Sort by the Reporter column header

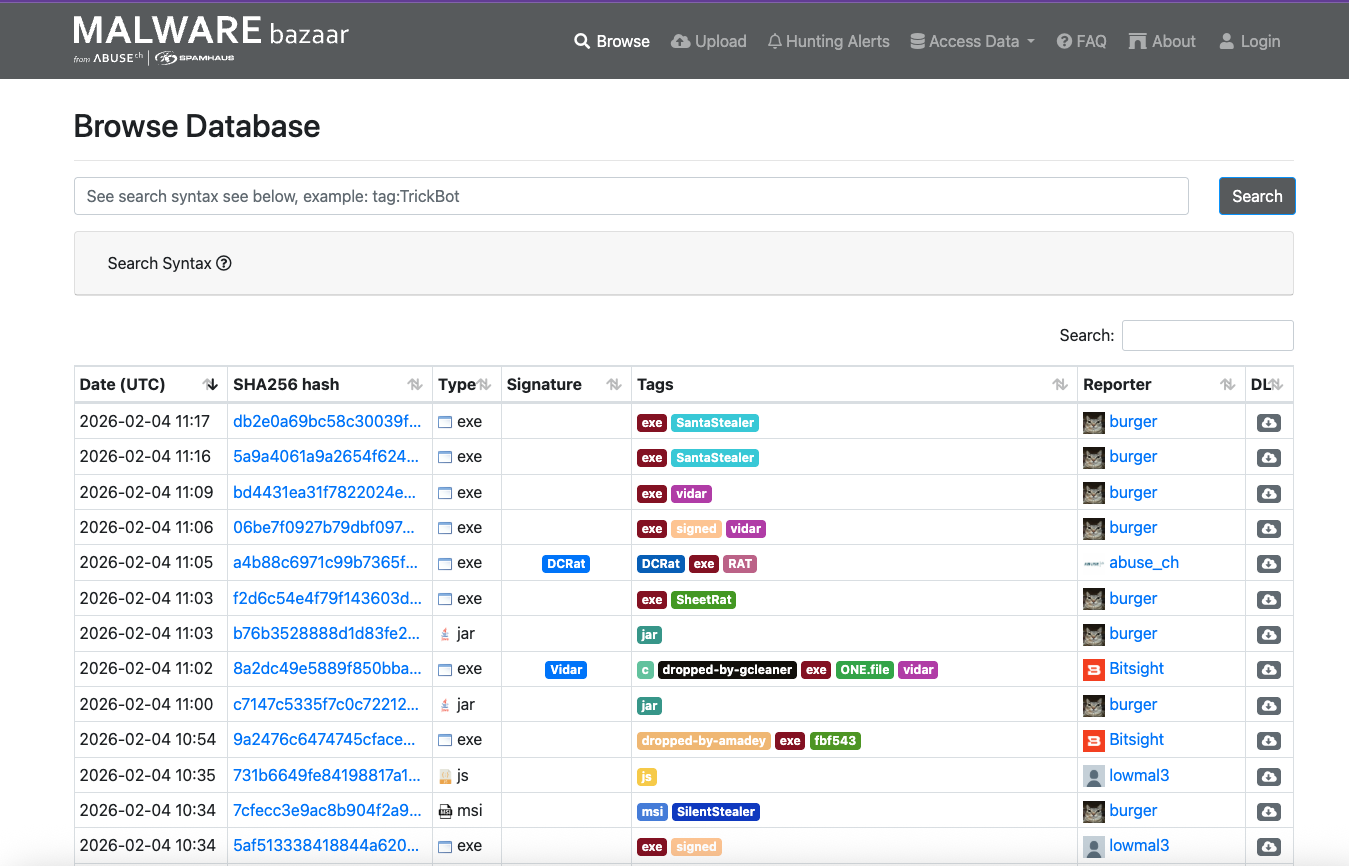pyautogui.click(x=1227, y=385)
